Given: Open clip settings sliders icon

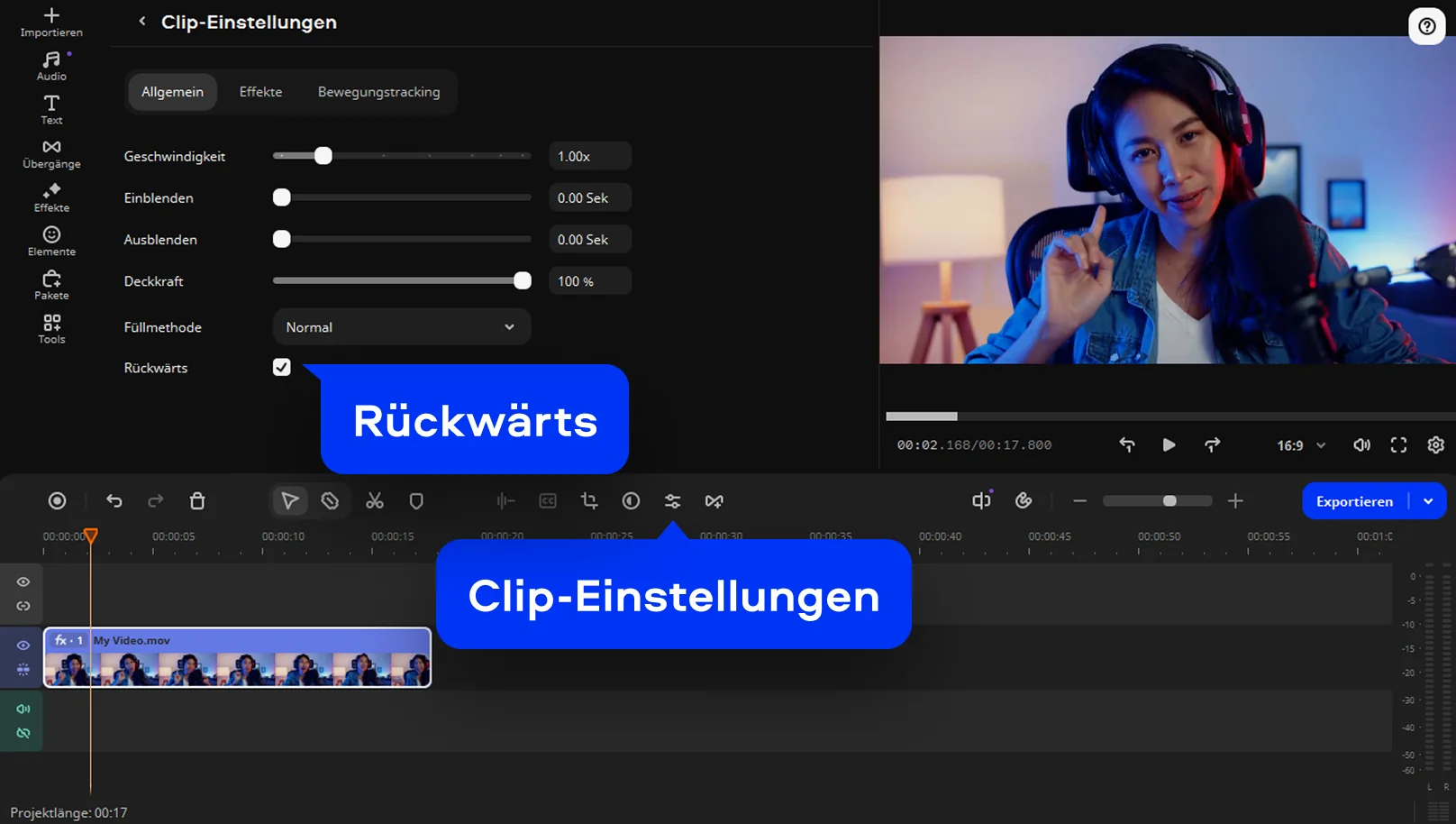Looking at the screenshot, I should pyautogui.click(x=672, y=501).
